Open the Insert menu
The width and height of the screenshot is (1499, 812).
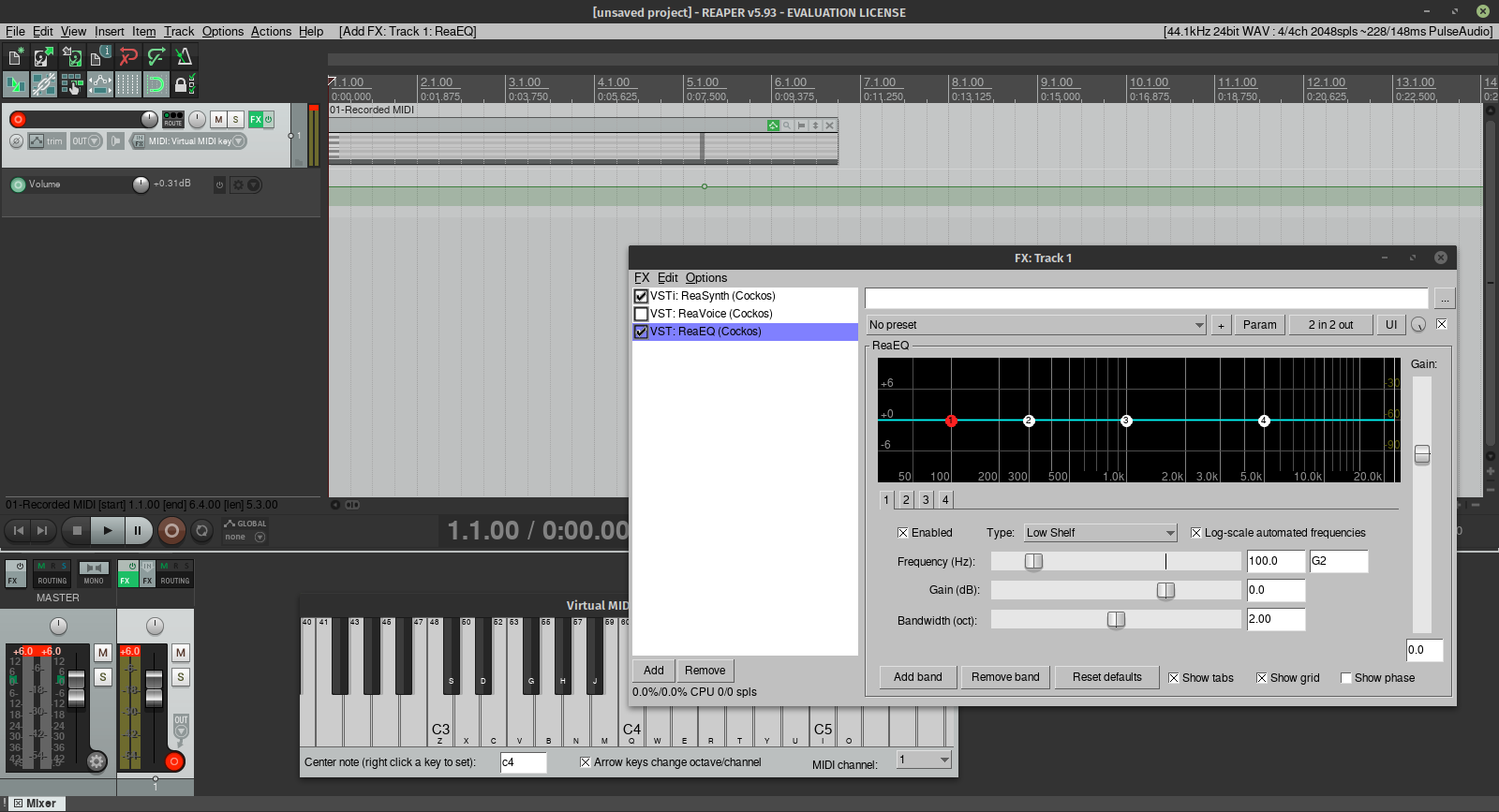point(109,31)
